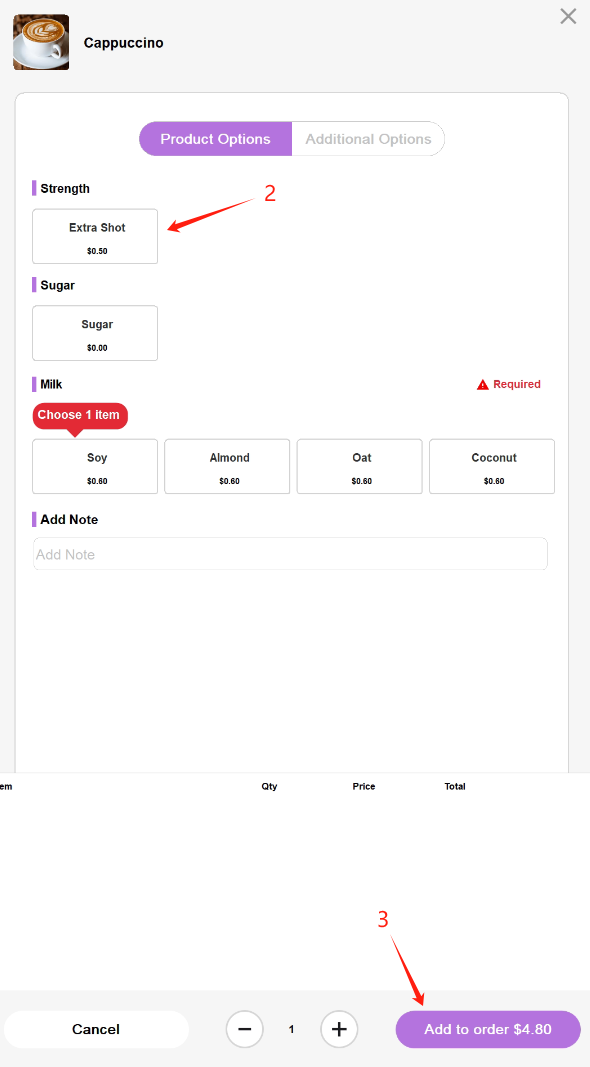Choose Soy milk option
590x1067 pixels.
click(x=95, y=466)
